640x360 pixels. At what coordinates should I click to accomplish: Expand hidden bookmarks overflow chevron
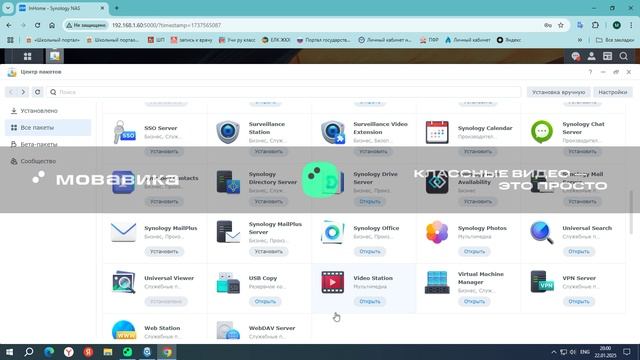tap(580, 40)
